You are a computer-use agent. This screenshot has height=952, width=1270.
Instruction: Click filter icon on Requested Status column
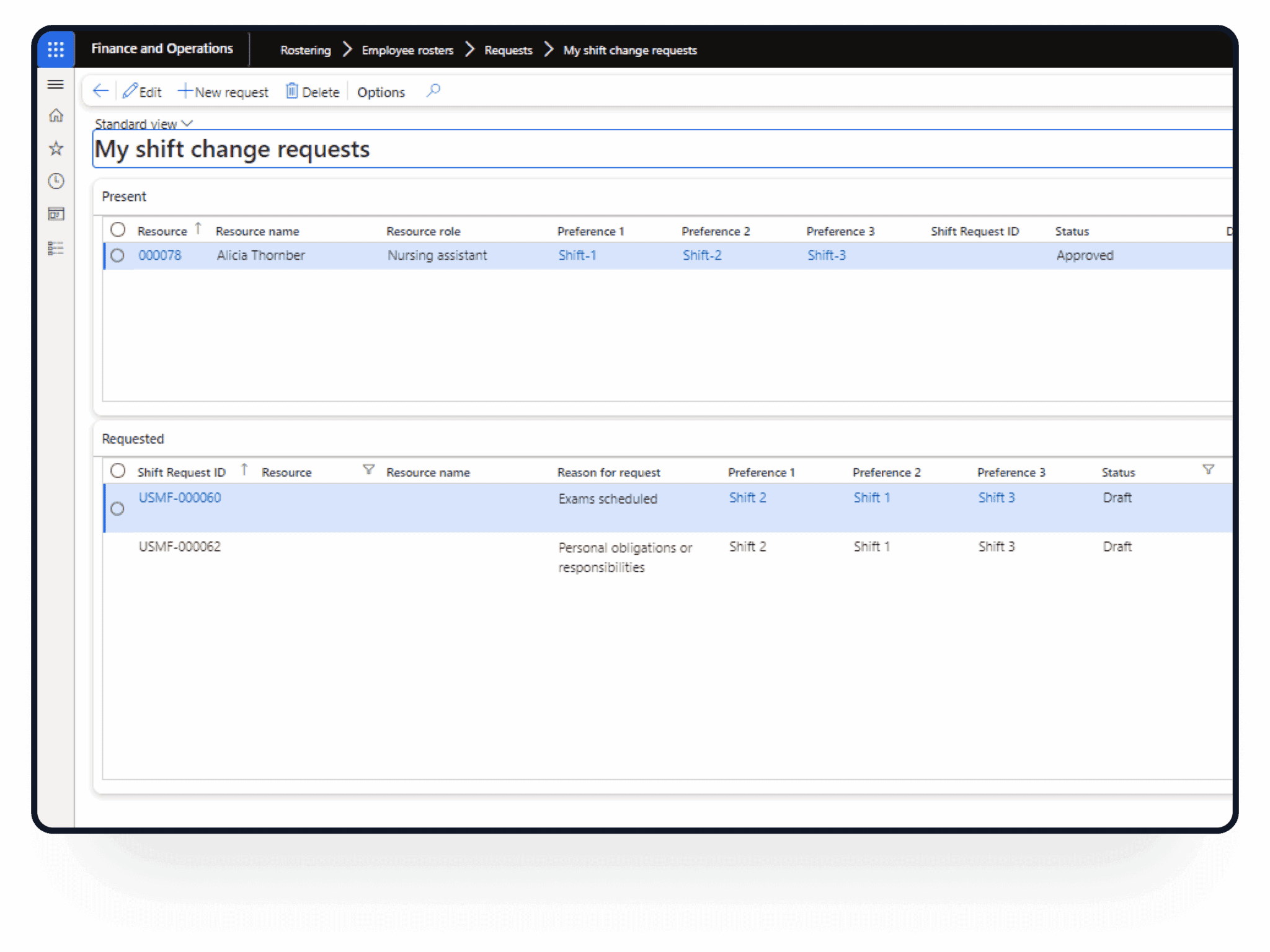(1209, 470)
